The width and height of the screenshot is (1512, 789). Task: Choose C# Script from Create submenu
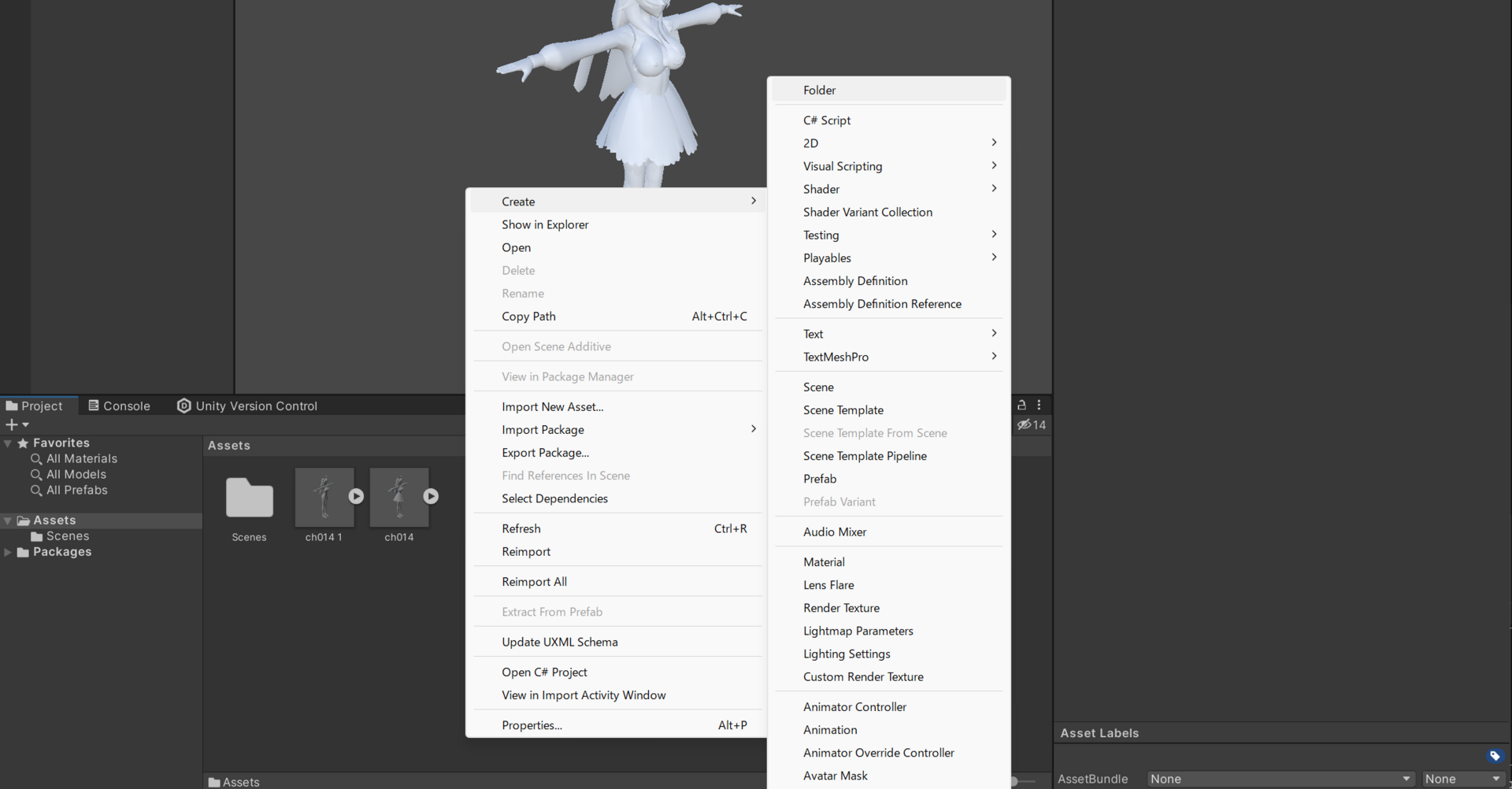coord(827,120)
